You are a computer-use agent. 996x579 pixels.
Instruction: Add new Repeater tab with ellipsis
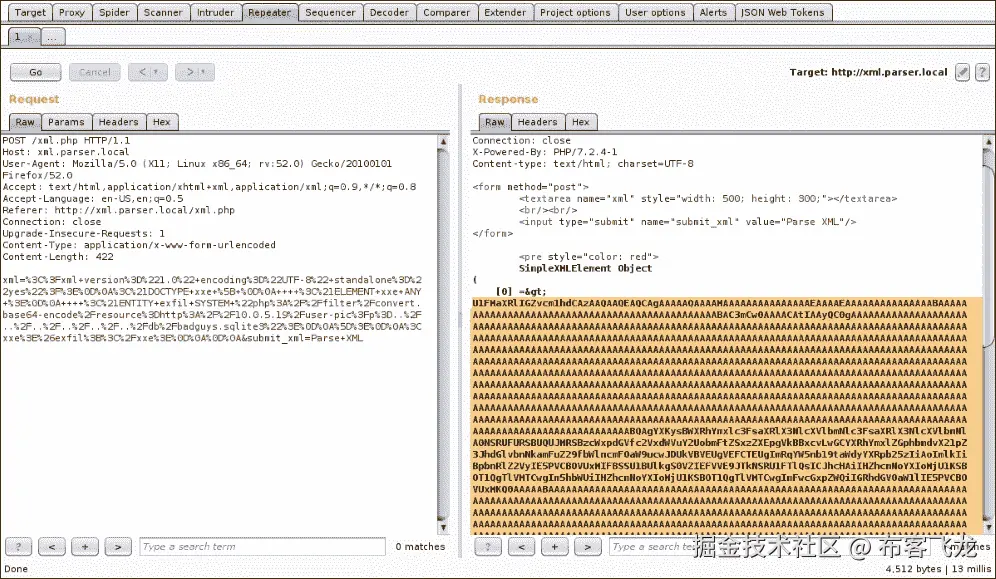point(53,37)
